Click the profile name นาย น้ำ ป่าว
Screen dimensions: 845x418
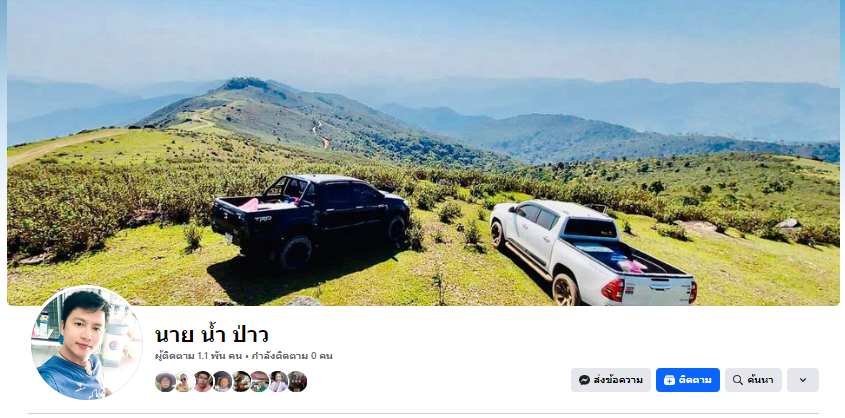coord(212,335)
